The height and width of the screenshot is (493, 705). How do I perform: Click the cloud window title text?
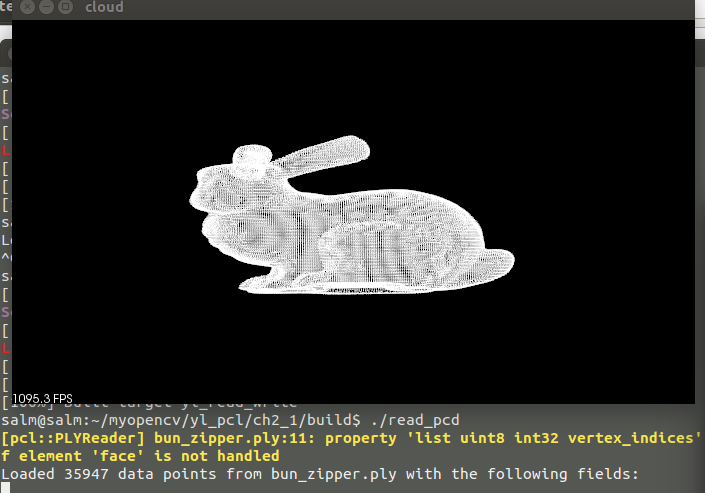(104, 7)
